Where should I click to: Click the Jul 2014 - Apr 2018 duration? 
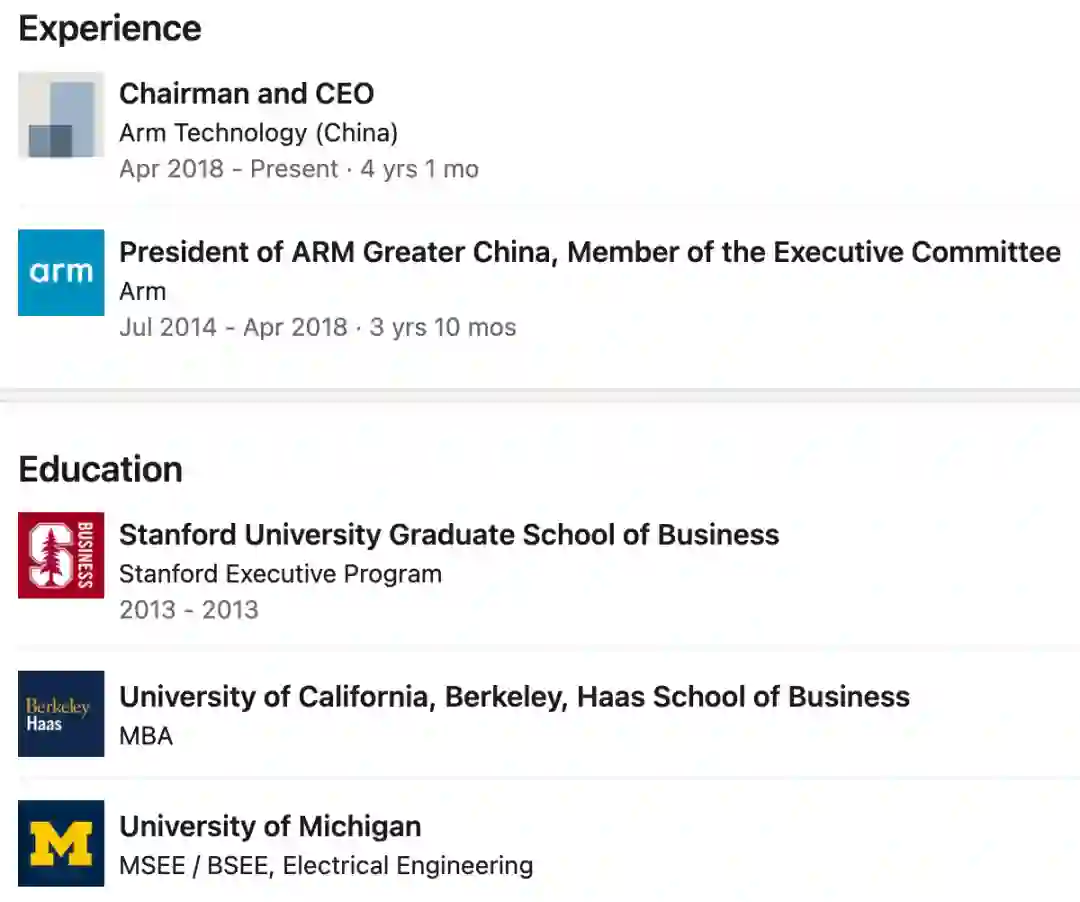[x=317, y=327]
